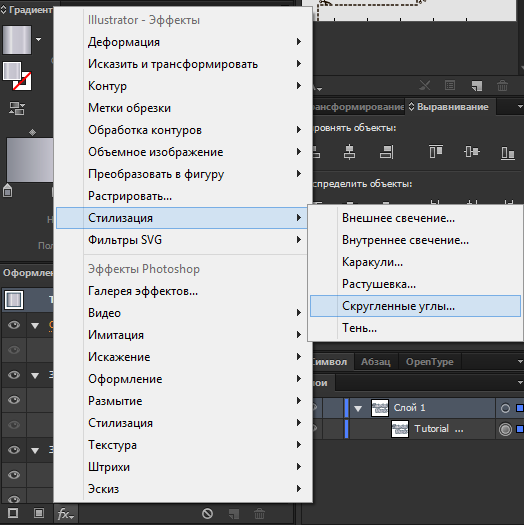Click the clear appearance icon

coord(207,513)
